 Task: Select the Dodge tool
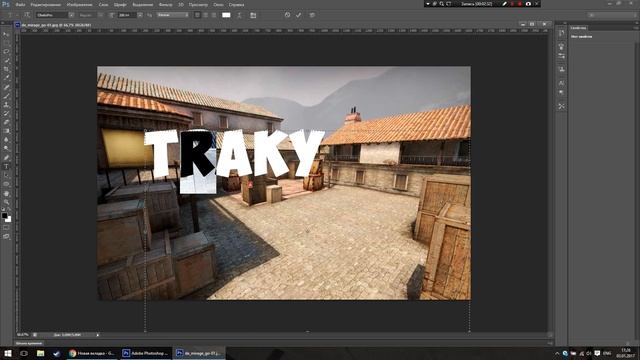[x=6, y=149]
